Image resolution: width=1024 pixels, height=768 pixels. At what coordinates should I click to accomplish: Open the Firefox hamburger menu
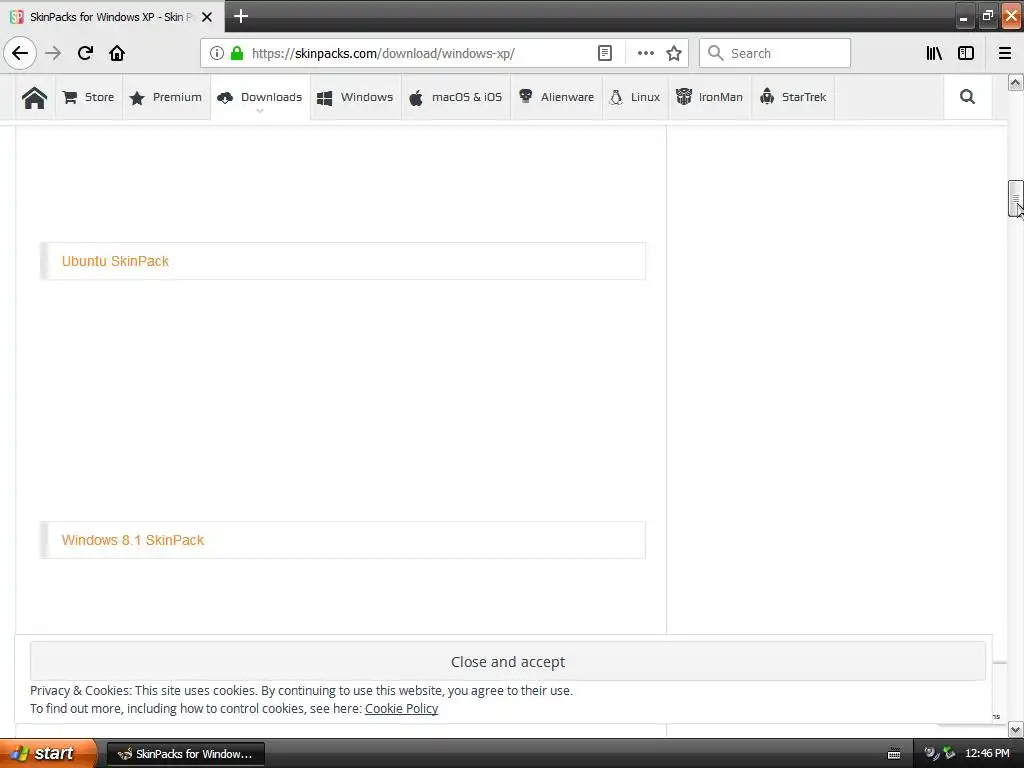[x=1005, y=53]
